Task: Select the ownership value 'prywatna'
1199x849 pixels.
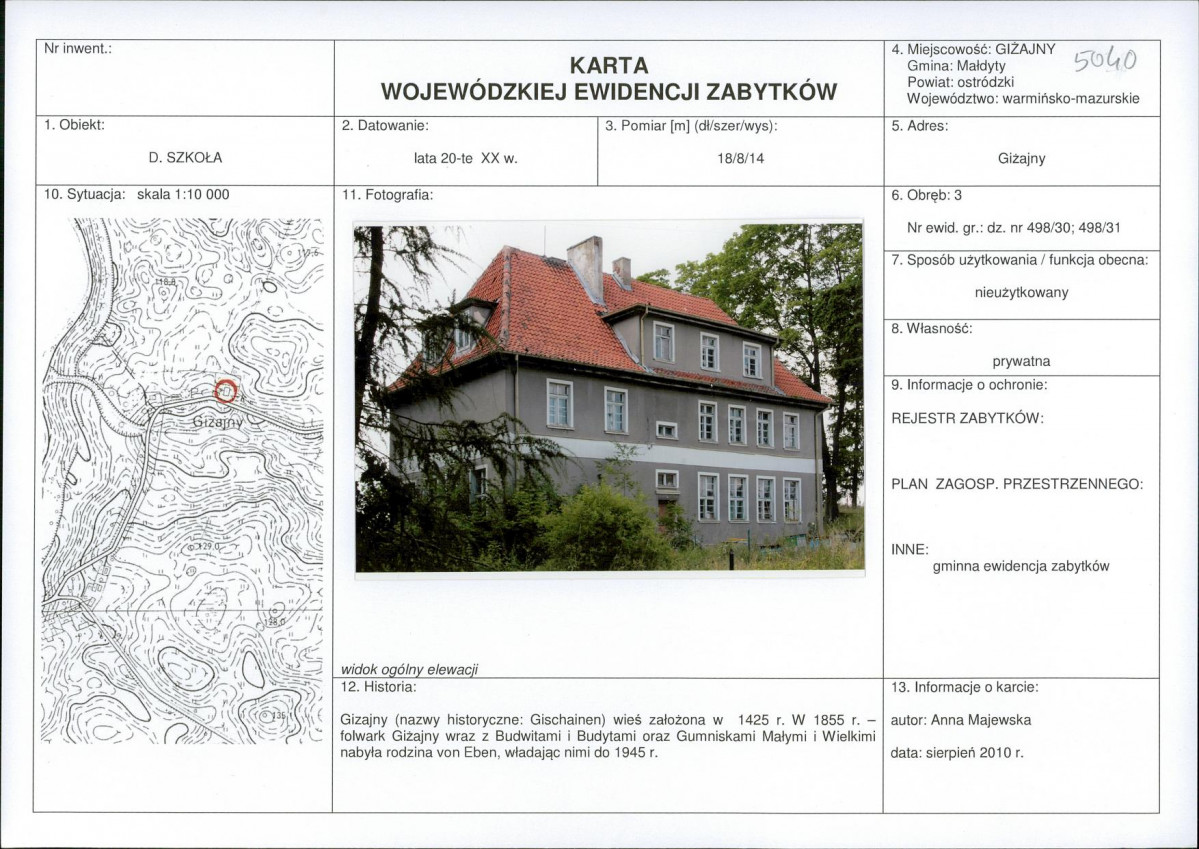Action: (x=1022, y=362)
